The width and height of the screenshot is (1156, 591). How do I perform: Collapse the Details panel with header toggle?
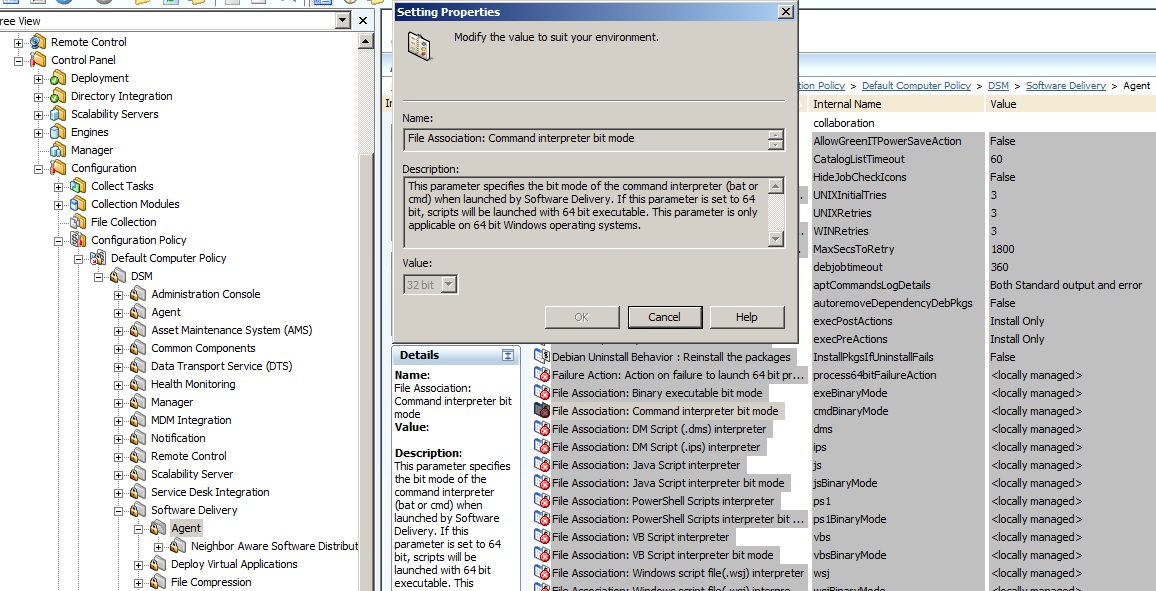pos(508,355)
